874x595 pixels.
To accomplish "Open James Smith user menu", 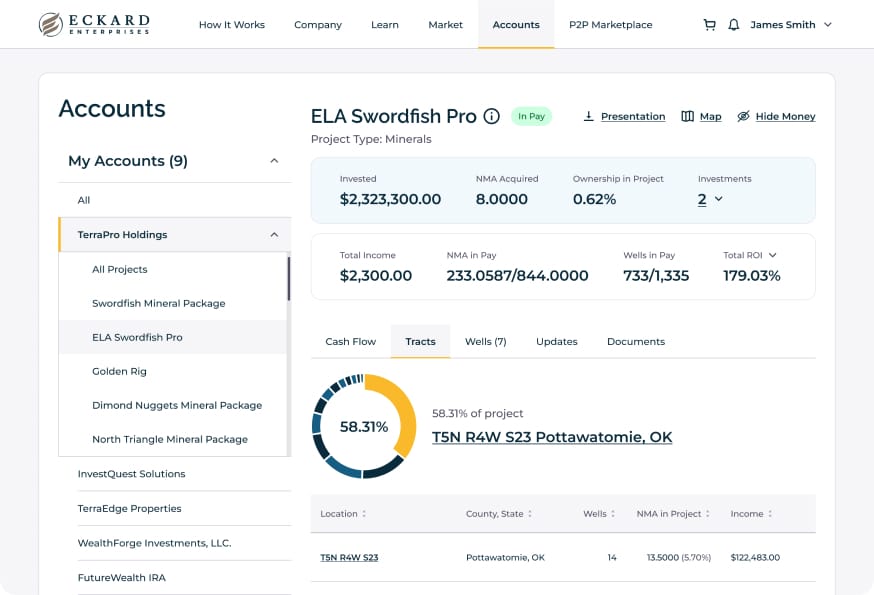I will click(791, 25).
